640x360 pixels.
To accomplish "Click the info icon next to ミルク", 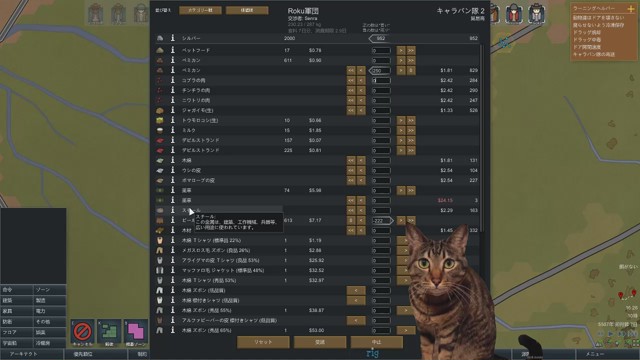I will point(173,130).
